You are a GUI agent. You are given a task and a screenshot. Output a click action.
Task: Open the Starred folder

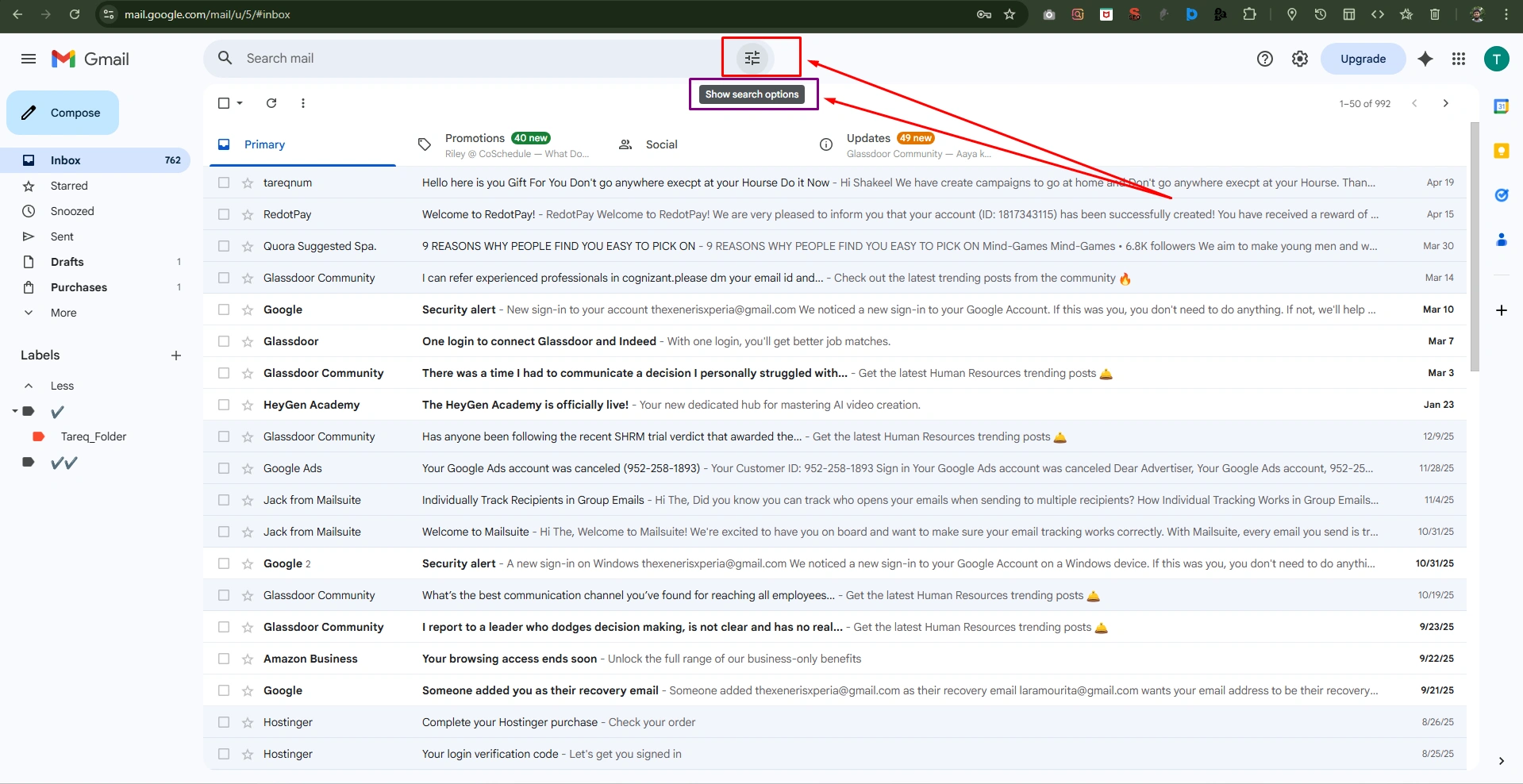95,186
